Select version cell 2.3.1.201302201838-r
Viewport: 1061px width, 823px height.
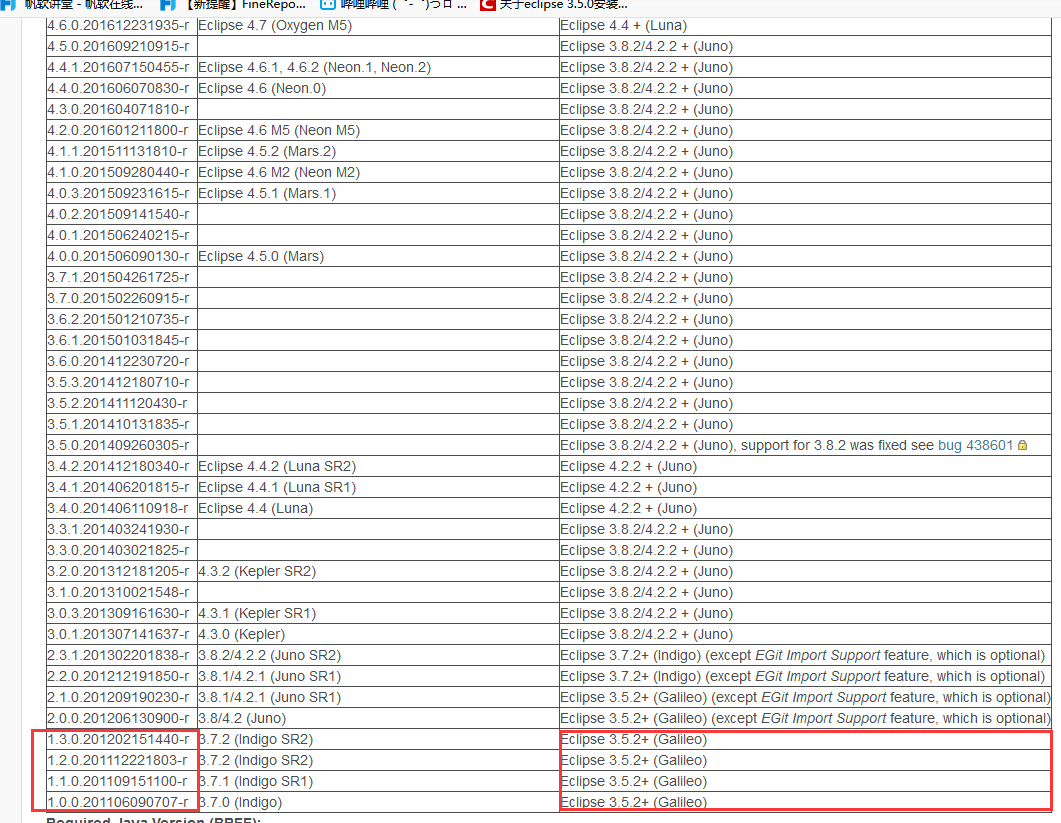(x=122, y=654)
